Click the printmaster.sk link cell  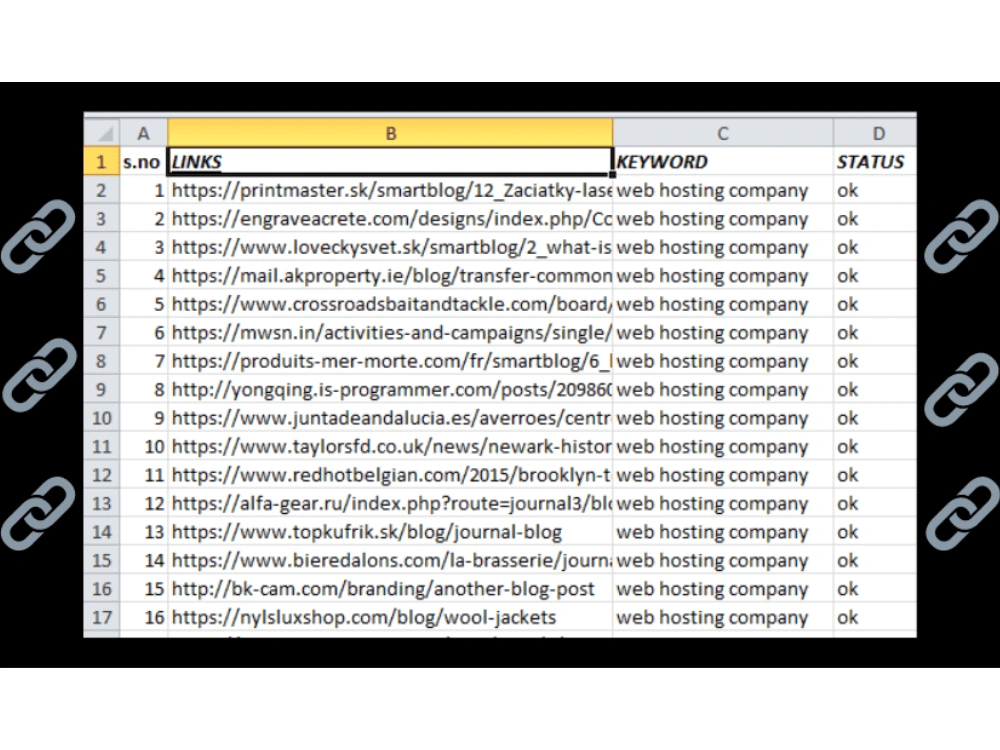coord(390,190)
